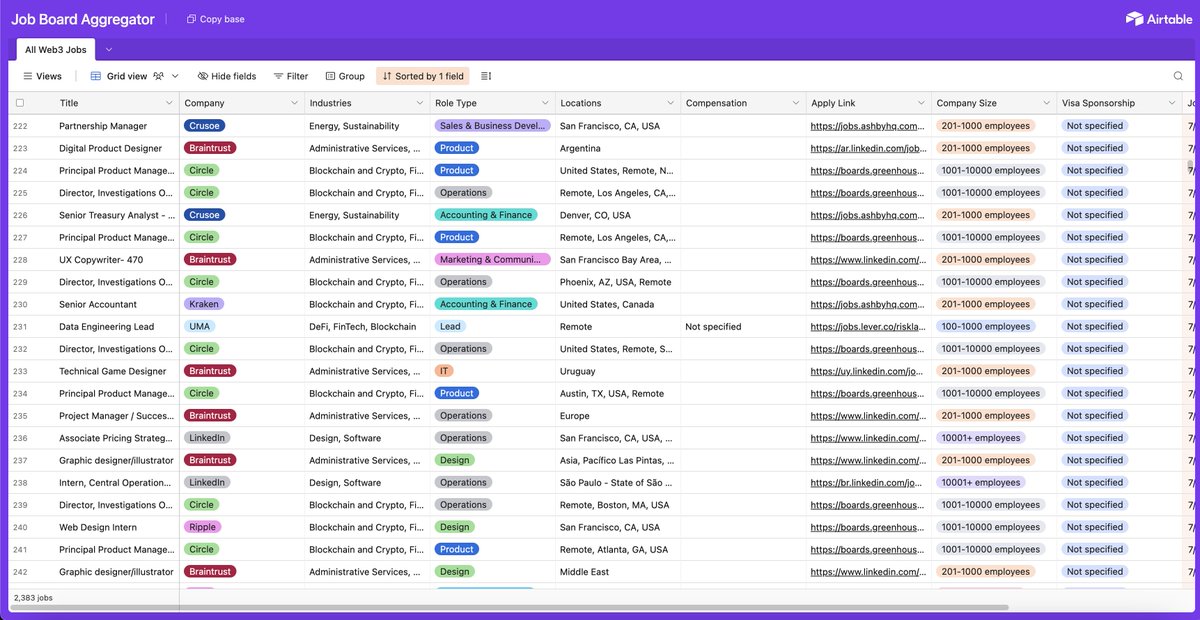Click the Europe location cell
The height and width of the screenshot is (620, 1200).
tap(618, 416)
